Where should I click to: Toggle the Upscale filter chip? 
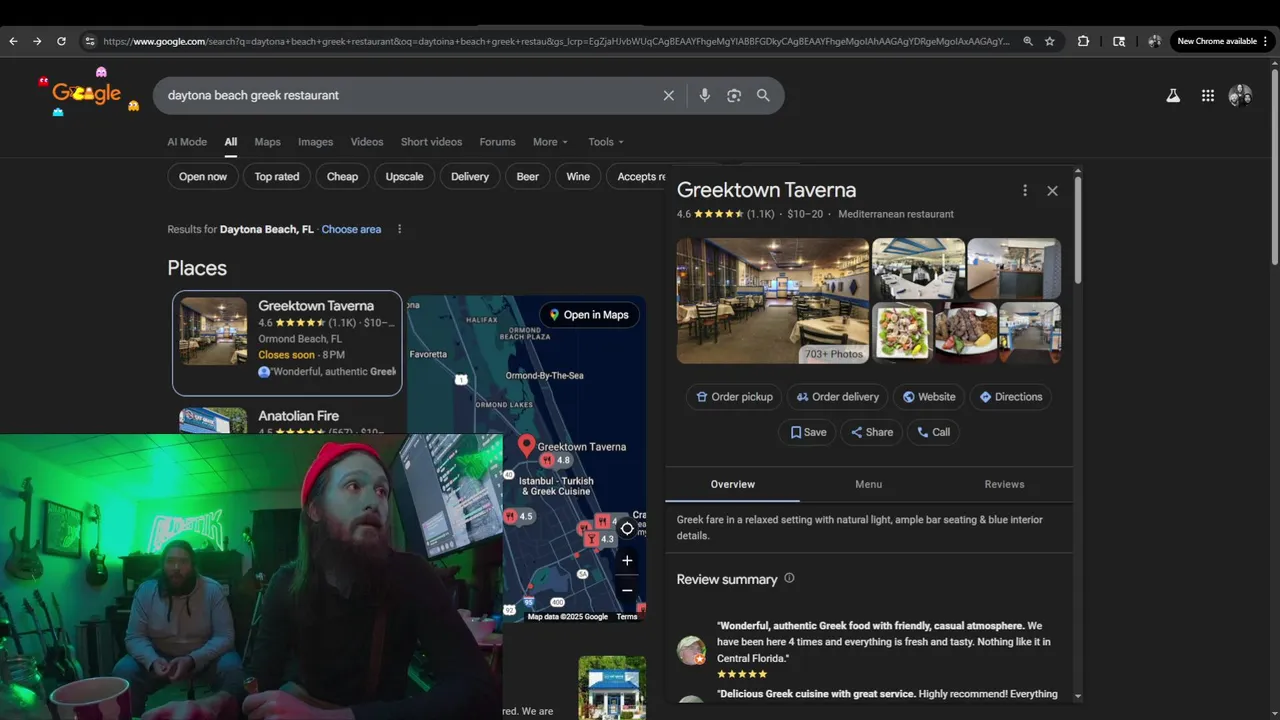pyautogui.click(x=405, y=176)
